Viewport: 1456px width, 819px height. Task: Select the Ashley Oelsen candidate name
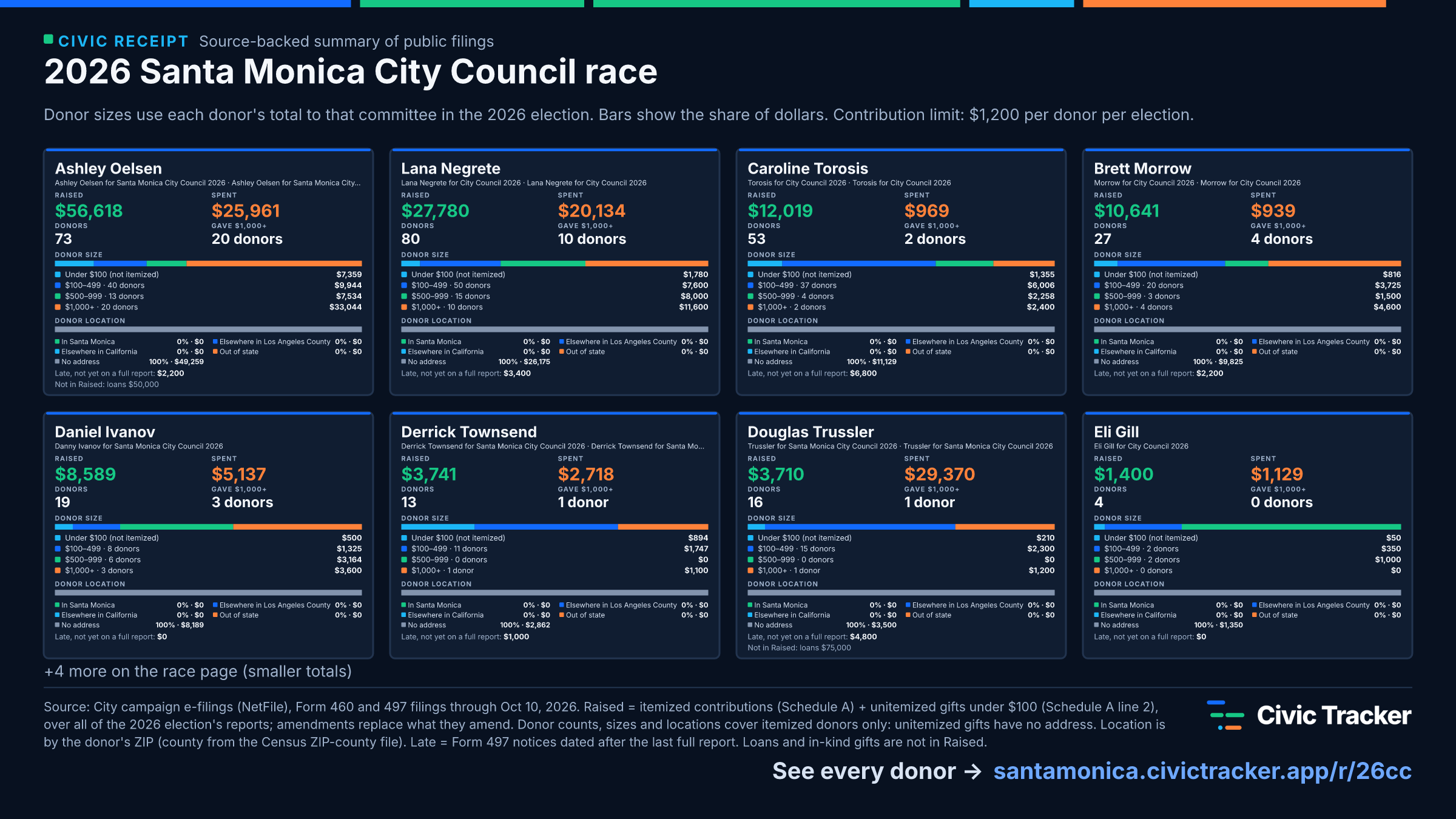point(109,169)
